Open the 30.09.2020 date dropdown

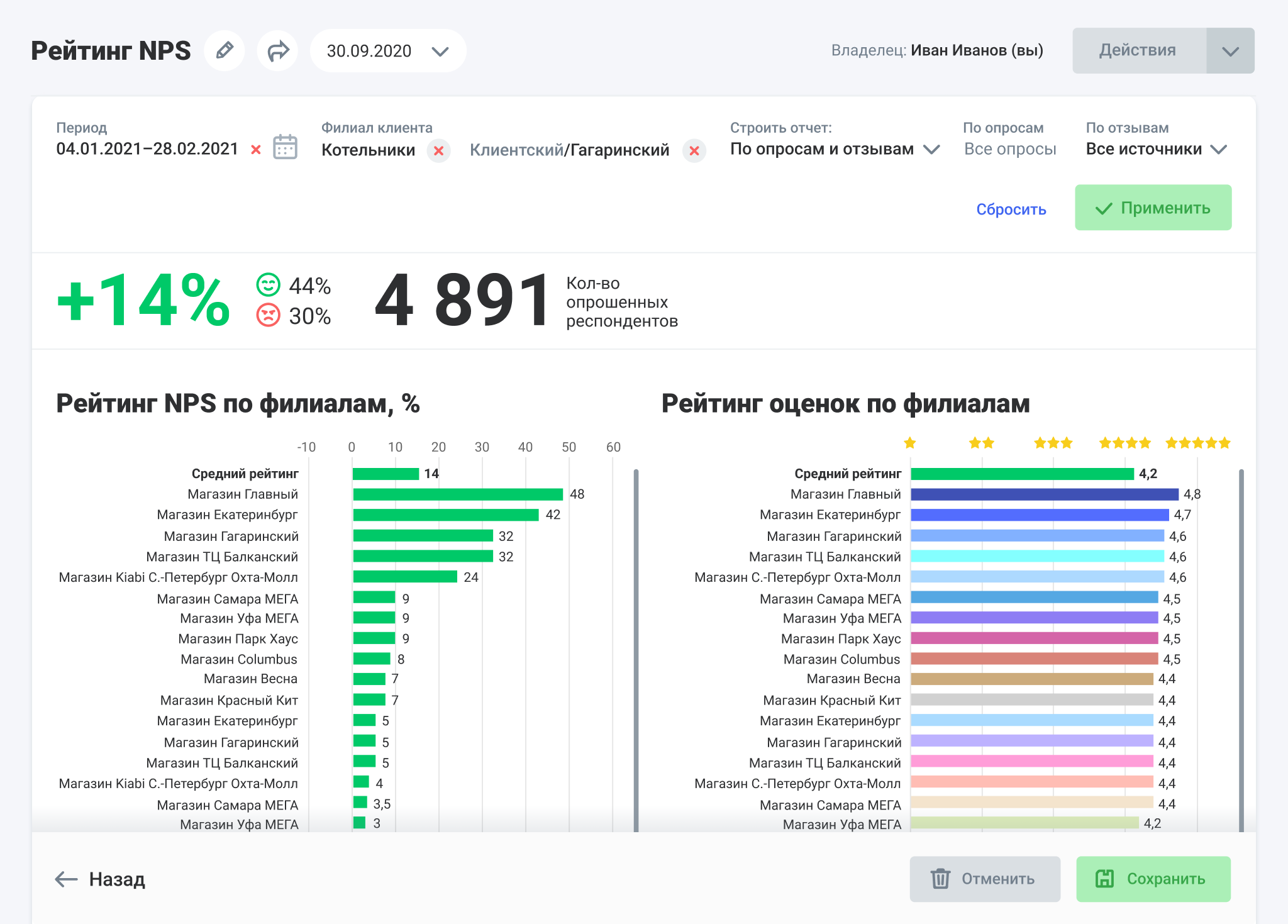[387, 51]
